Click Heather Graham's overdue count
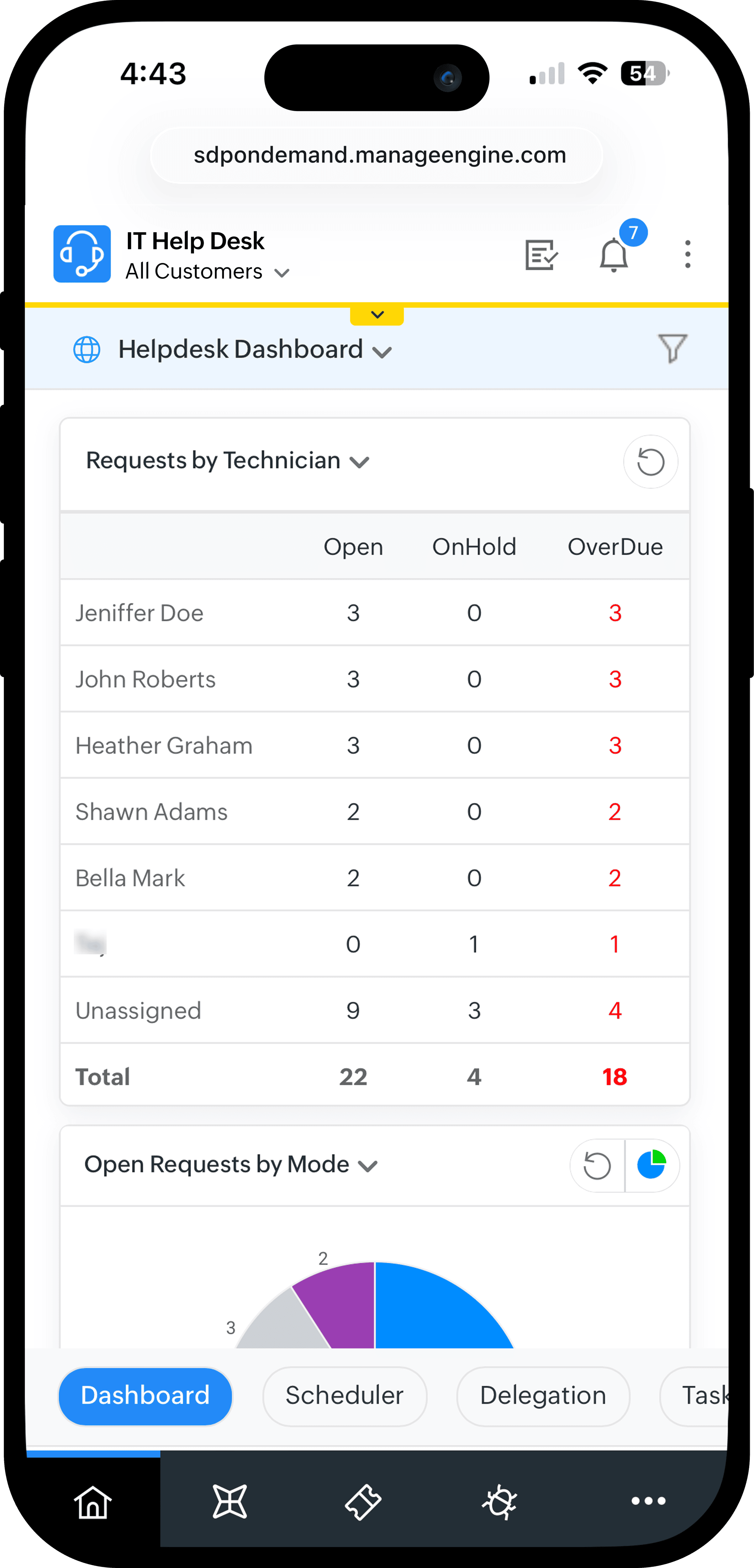Image resolution: width=754 pixels, height=1568 pixels. pyautogui.click(x=615, y=746)
